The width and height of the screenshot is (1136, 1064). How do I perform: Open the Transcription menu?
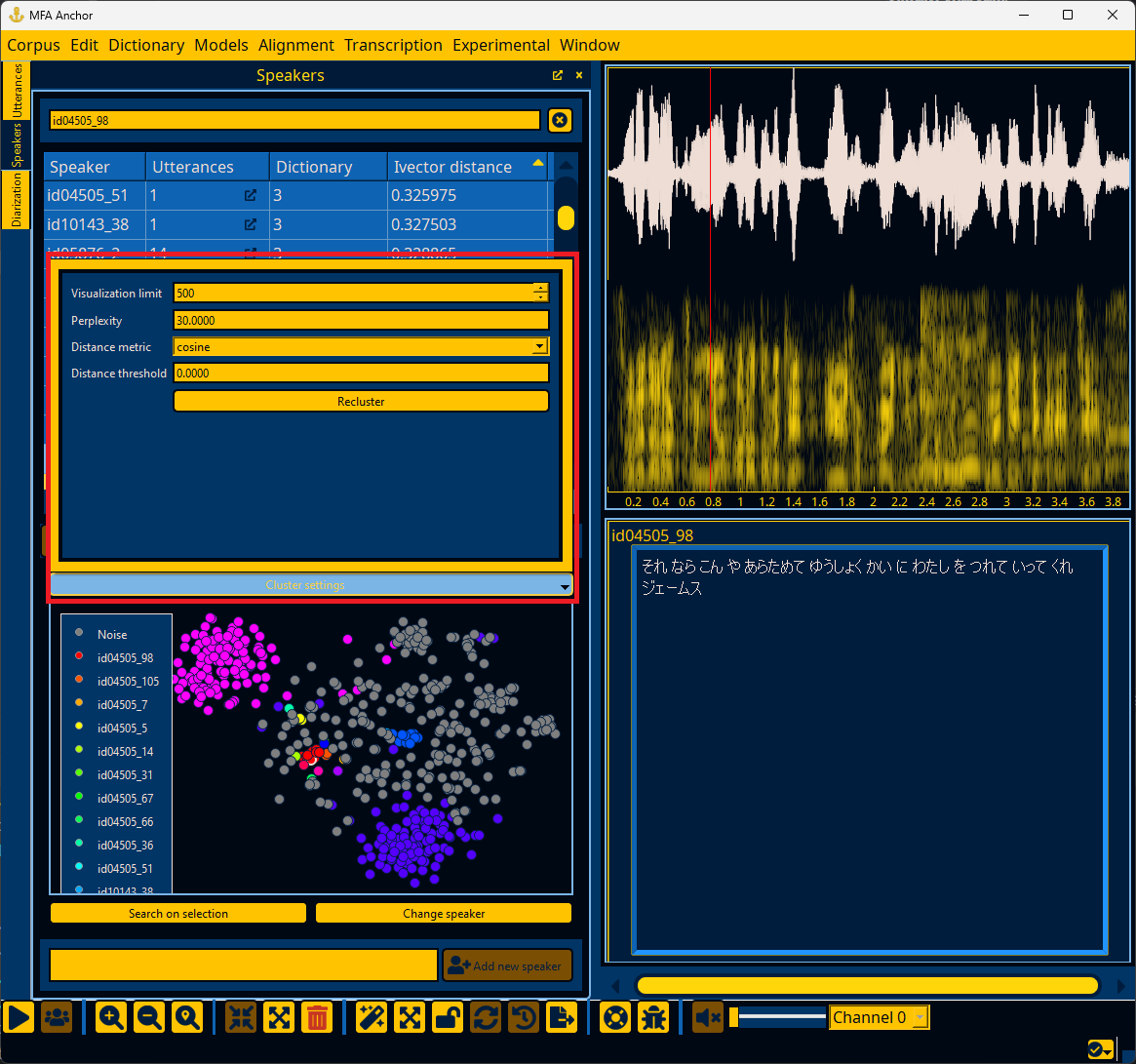(x=393, y=45)
